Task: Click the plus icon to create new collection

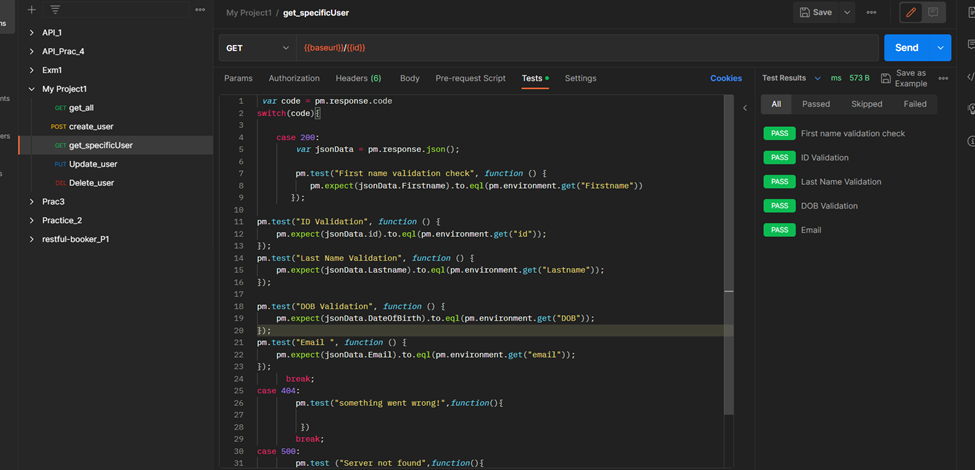Action: [x=32, y=9]
